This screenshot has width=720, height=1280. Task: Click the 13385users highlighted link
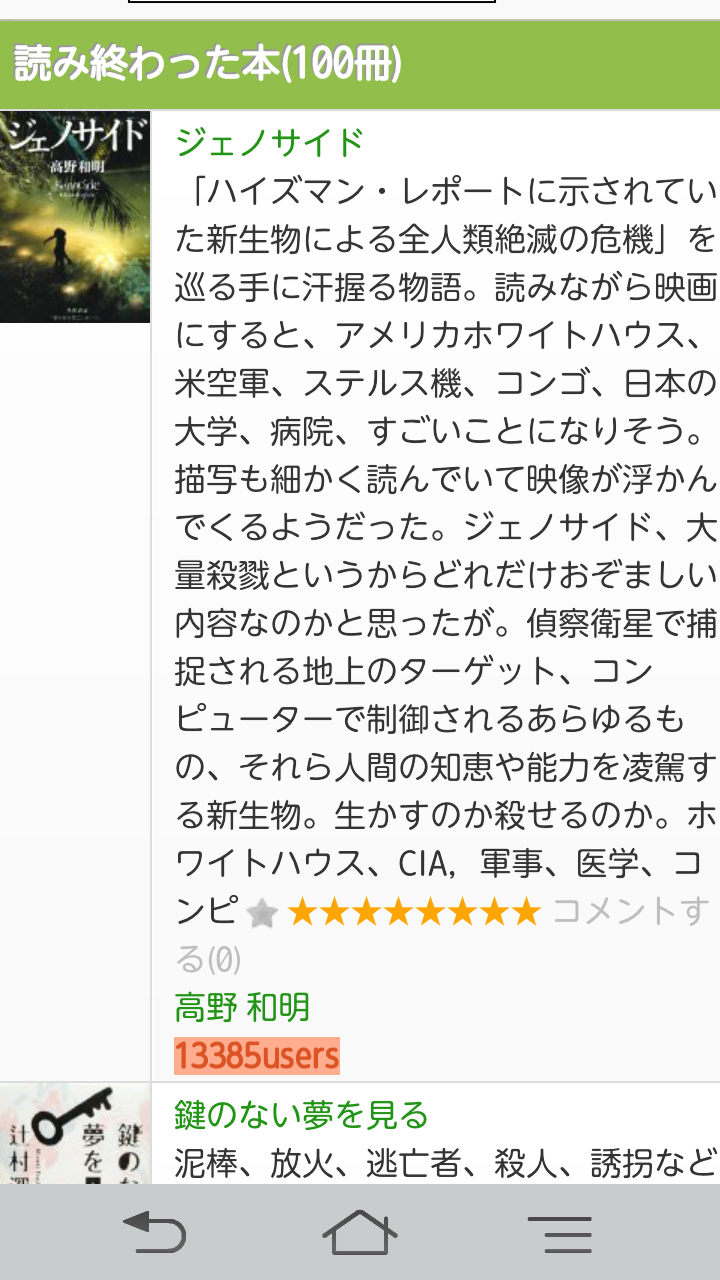257,1055
